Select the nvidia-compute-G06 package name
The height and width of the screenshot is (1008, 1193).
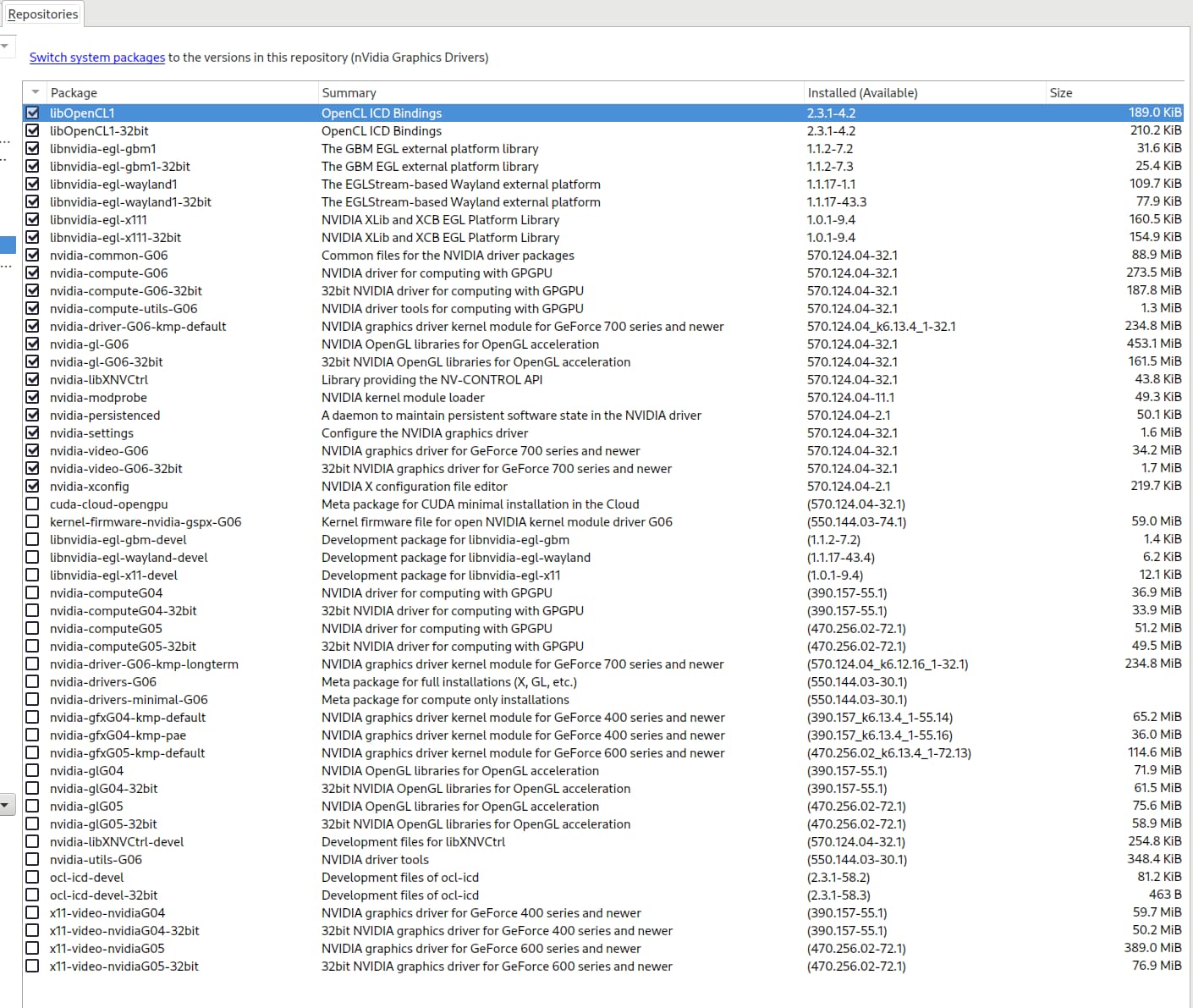pos(108,273)
